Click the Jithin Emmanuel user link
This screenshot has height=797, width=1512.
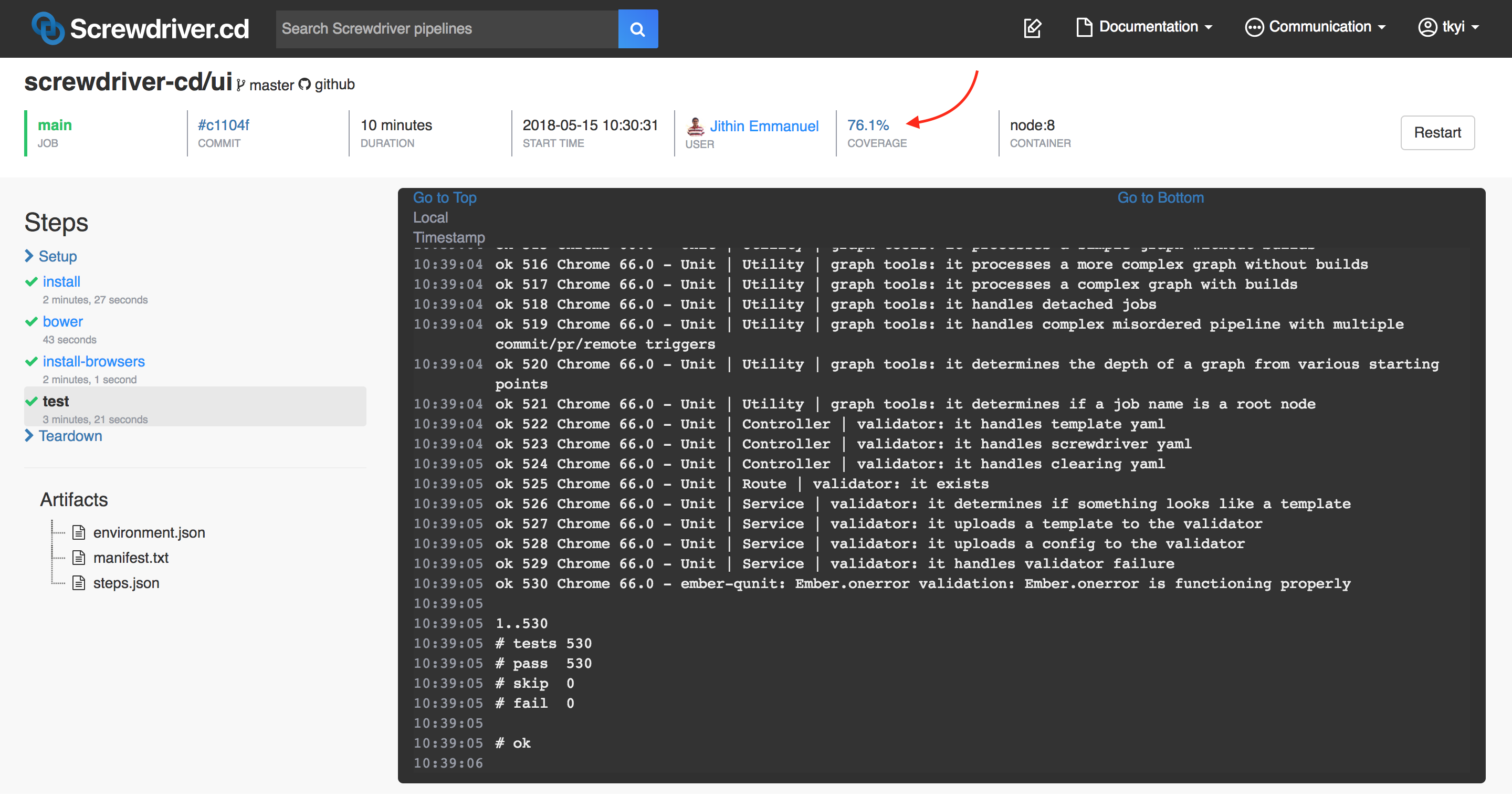click(x=763, y=126)
